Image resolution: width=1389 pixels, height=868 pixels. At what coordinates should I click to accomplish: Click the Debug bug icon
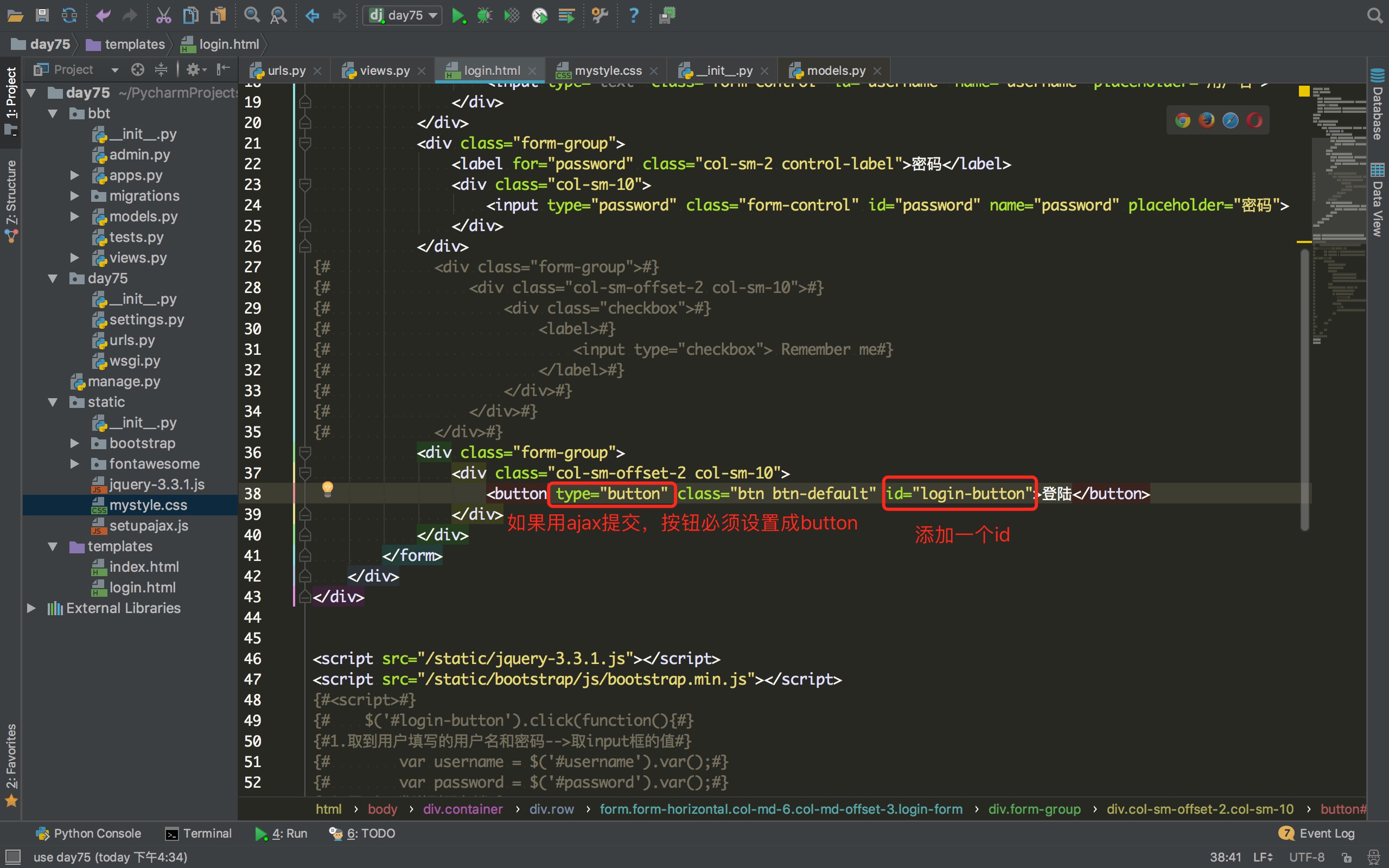[x=485, y=16]
